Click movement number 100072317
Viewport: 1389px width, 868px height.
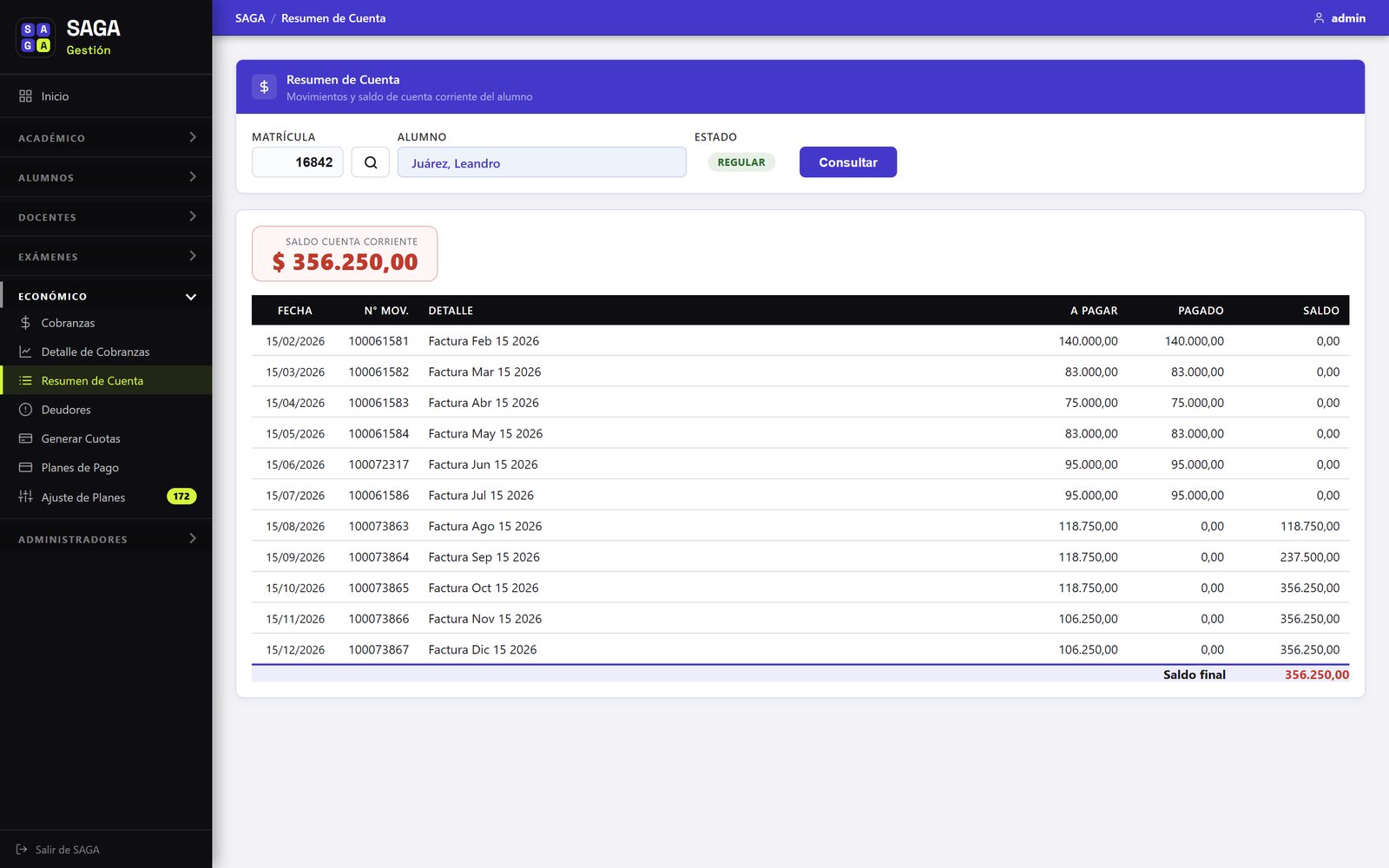[379, 464]
